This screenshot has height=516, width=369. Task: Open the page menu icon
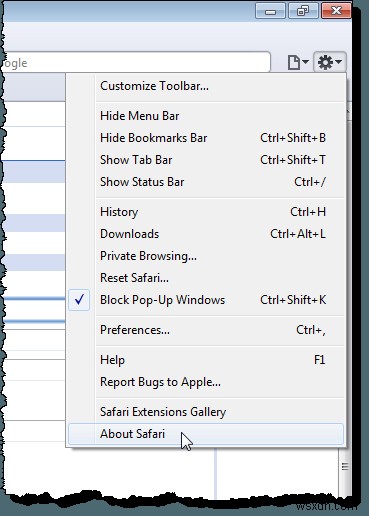click(298, 62)
